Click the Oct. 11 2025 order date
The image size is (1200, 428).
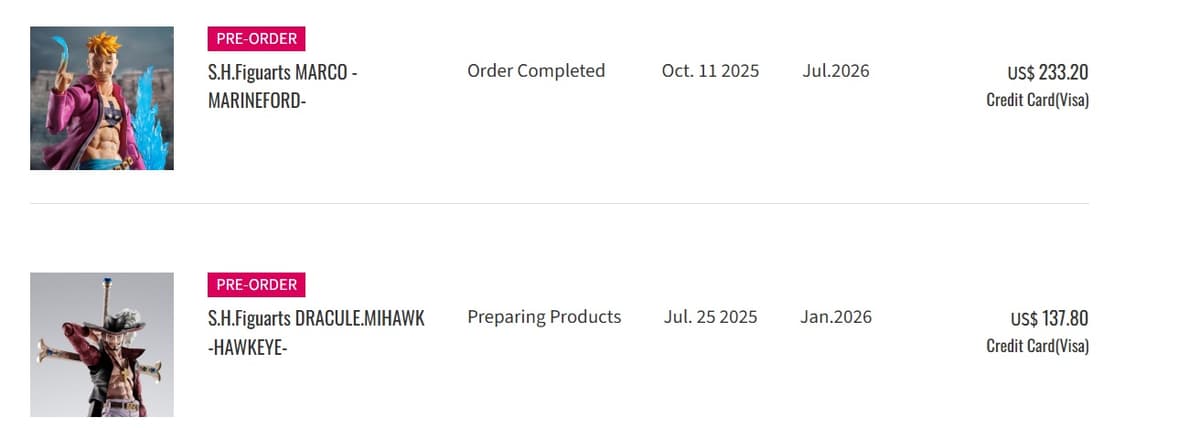coord(710,71)
